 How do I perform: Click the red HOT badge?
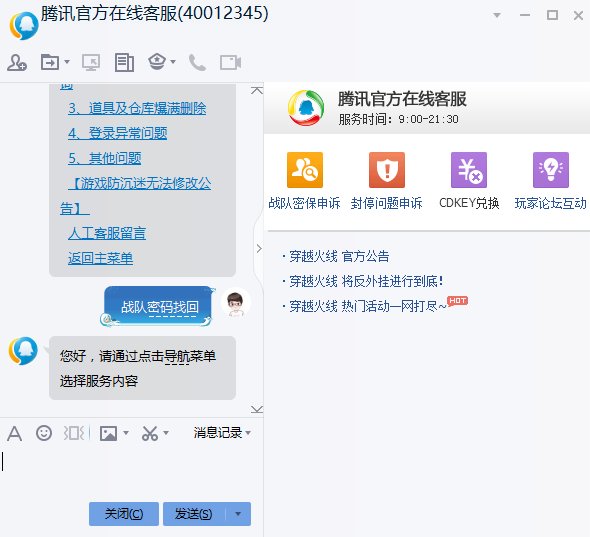[x=457, y=301]
